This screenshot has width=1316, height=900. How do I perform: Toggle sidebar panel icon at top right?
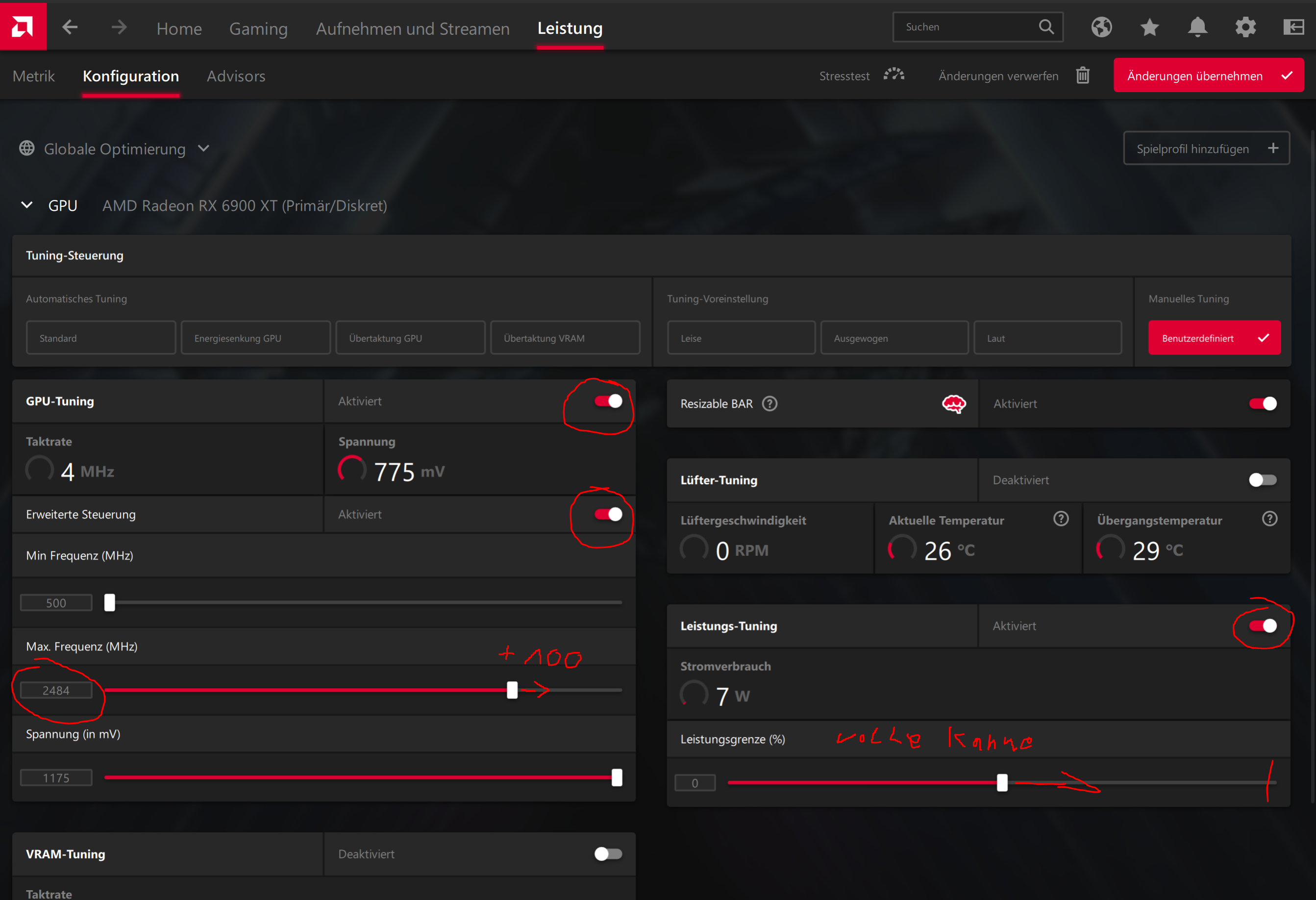point(1293,27)
